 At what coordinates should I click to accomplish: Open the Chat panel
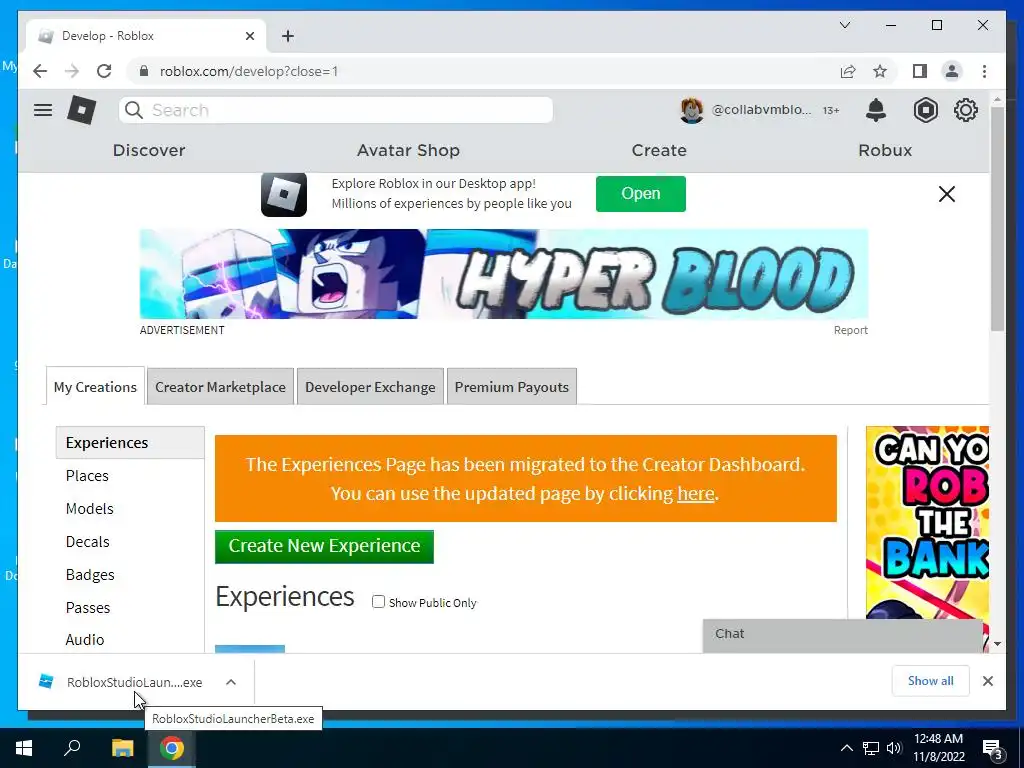coord(842,635)
